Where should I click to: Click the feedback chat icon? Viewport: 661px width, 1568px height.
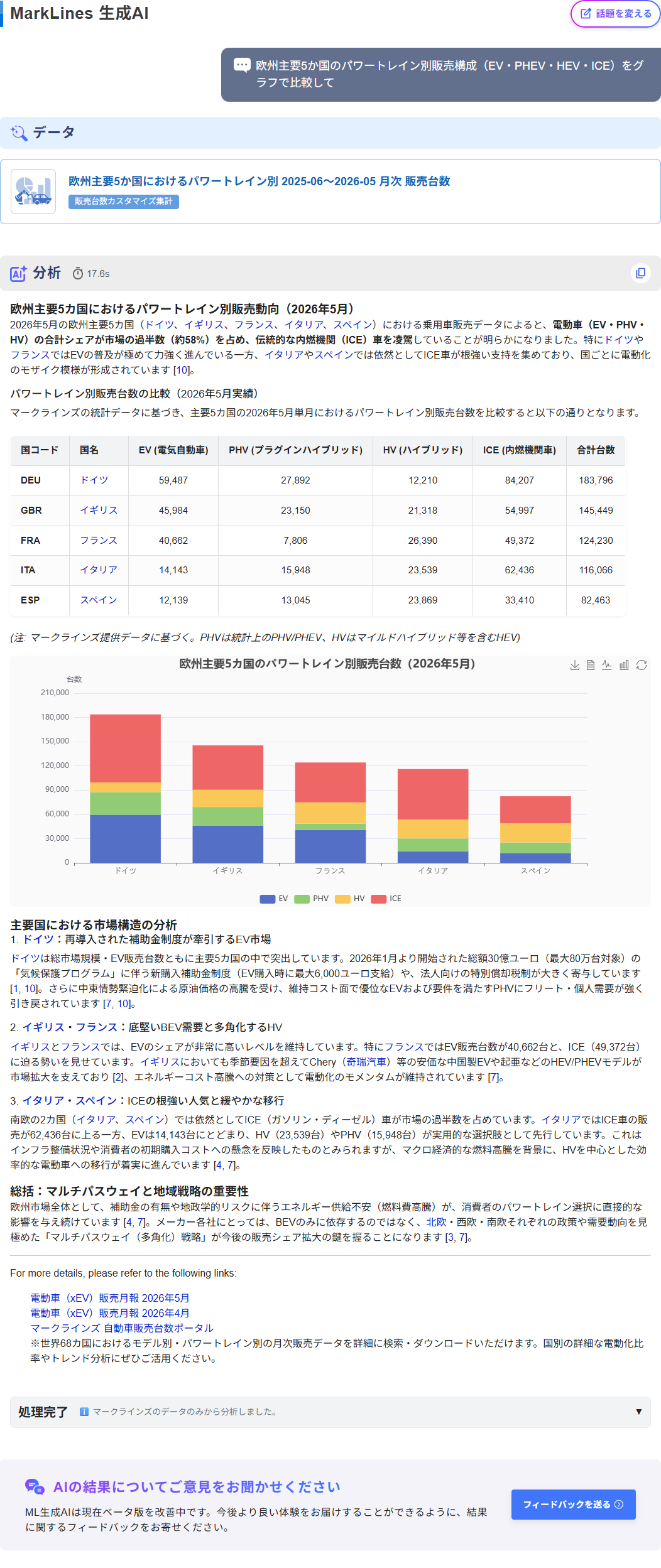coord(35,1486)
